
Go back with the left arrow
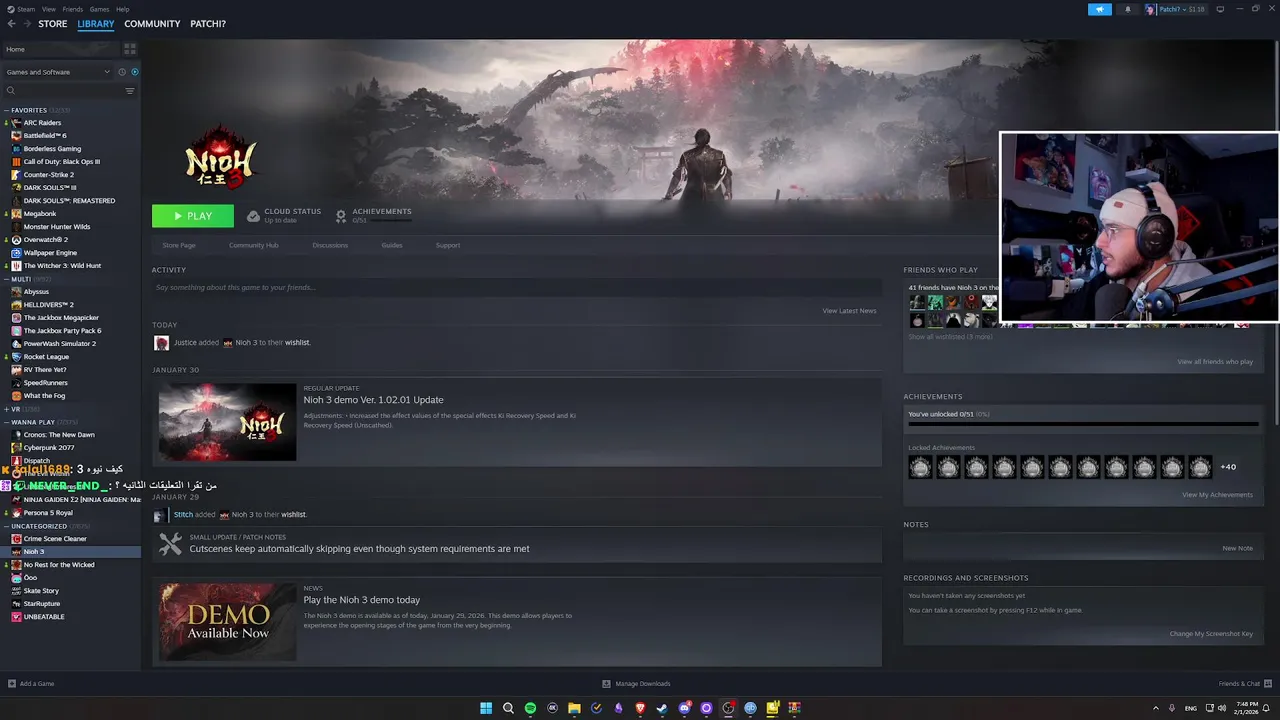click(x=11, y=24)
